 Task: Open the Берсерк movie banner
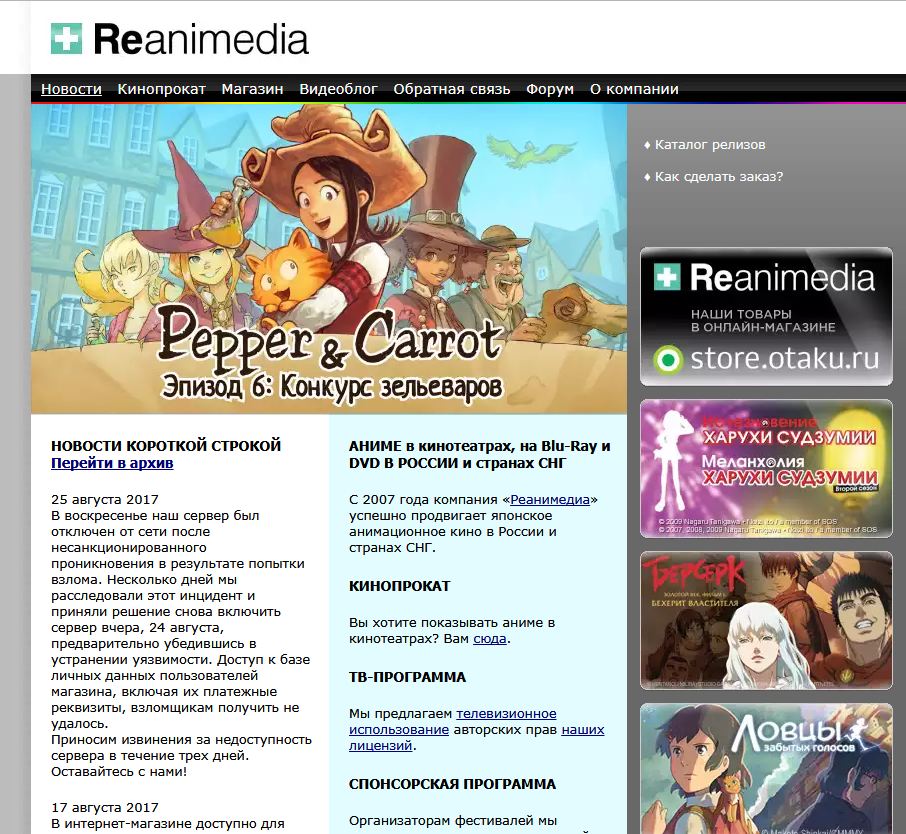[x=766, y=620]
